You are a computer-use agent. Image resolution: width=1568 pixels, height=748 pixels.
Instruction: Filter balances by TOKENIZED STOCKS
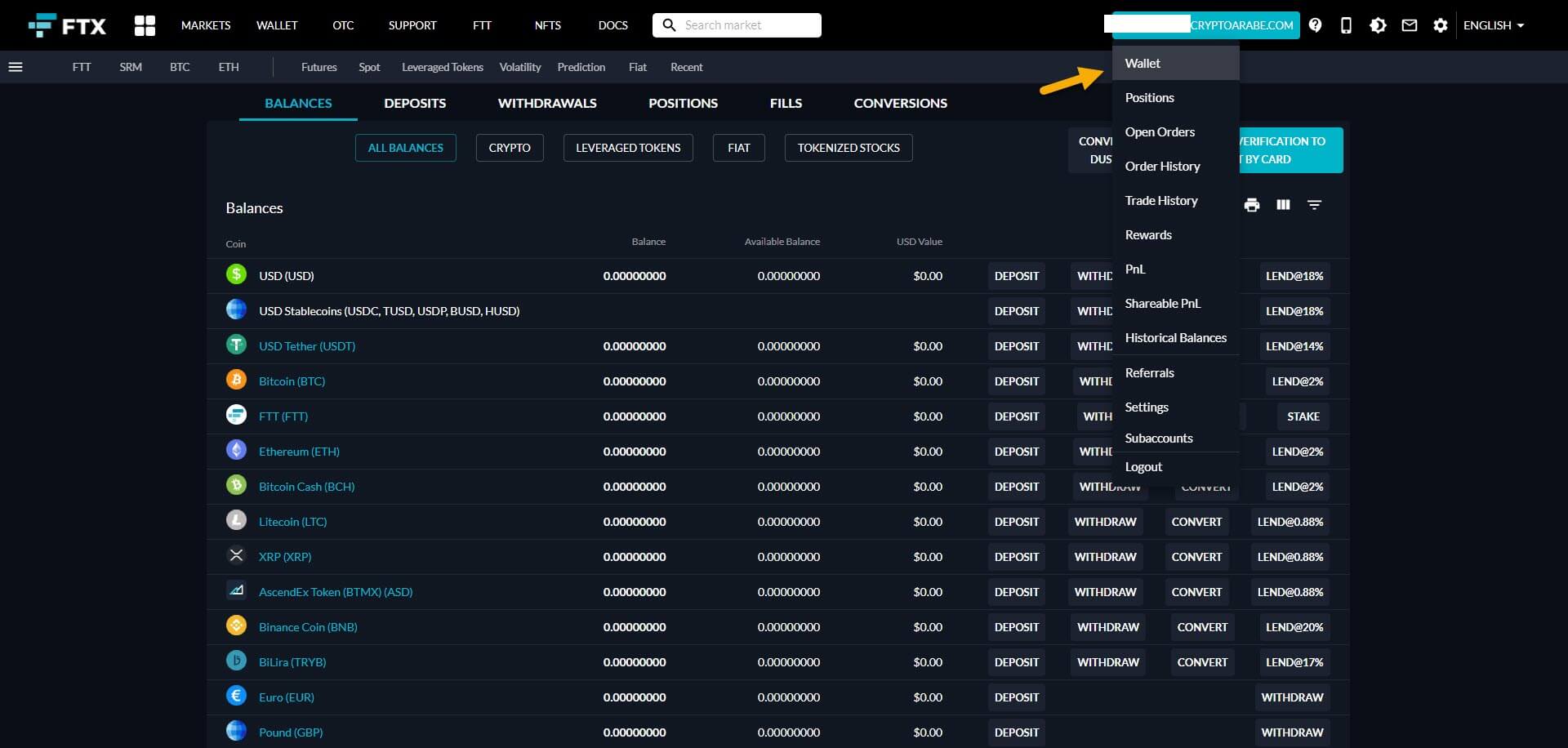tap(849, 148)
